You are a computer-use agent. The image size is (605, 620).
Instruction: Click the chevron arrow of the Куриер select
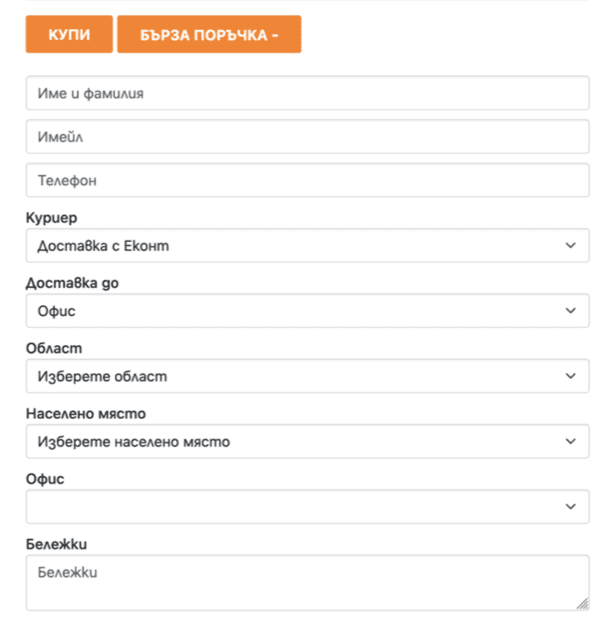570,245
